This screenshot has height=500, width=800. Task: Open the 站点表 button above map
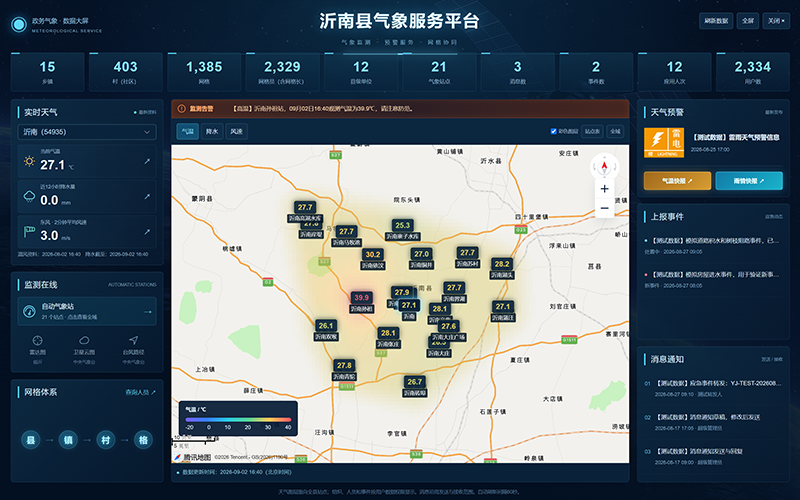[592, 132]
